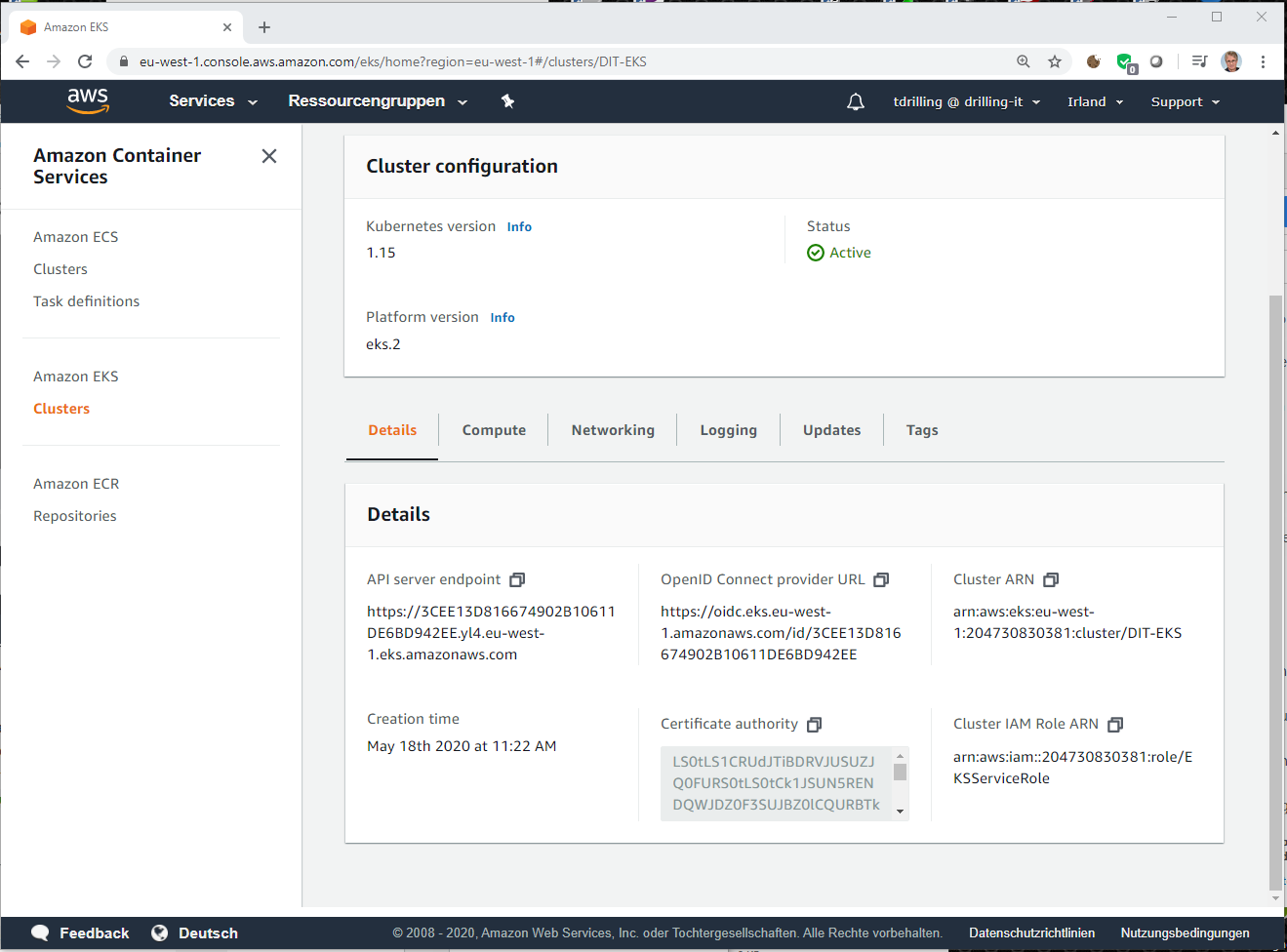Open Platform version Info link
Image resolution: width=1287 pixels, height=952 pixels.
click(503, 318)
